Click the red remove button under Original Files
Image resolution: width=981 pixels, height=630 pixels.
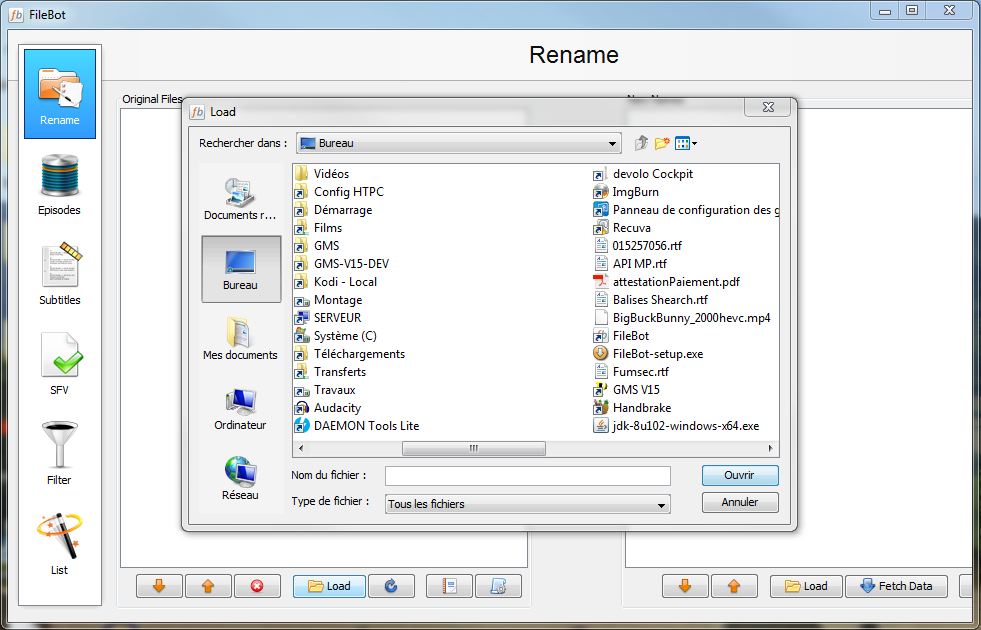(257, 586)
